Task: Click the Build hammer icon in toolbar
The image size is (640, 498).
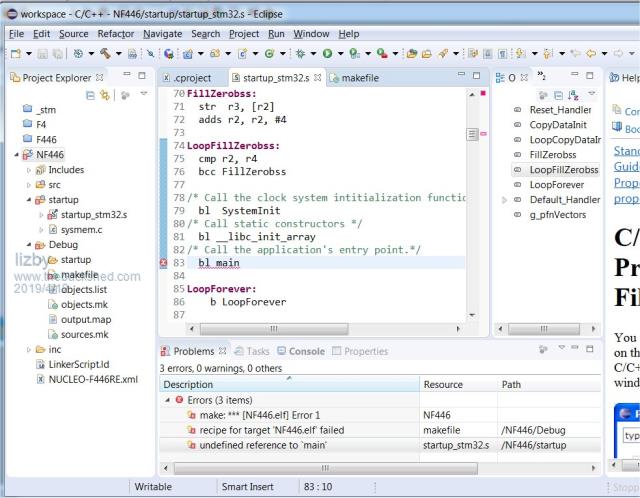Action: pos(103,52)
